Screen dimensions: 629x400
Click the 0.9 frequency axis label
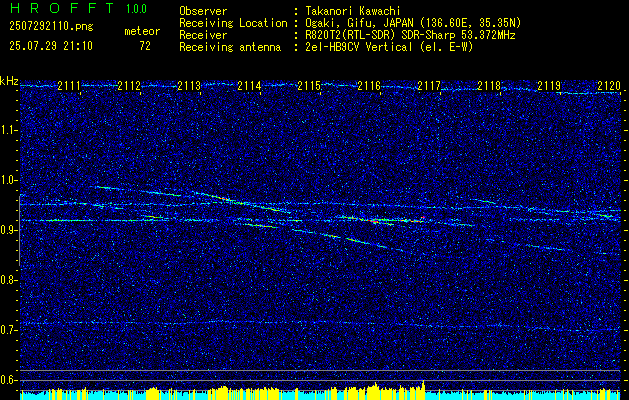pos(8,230)
